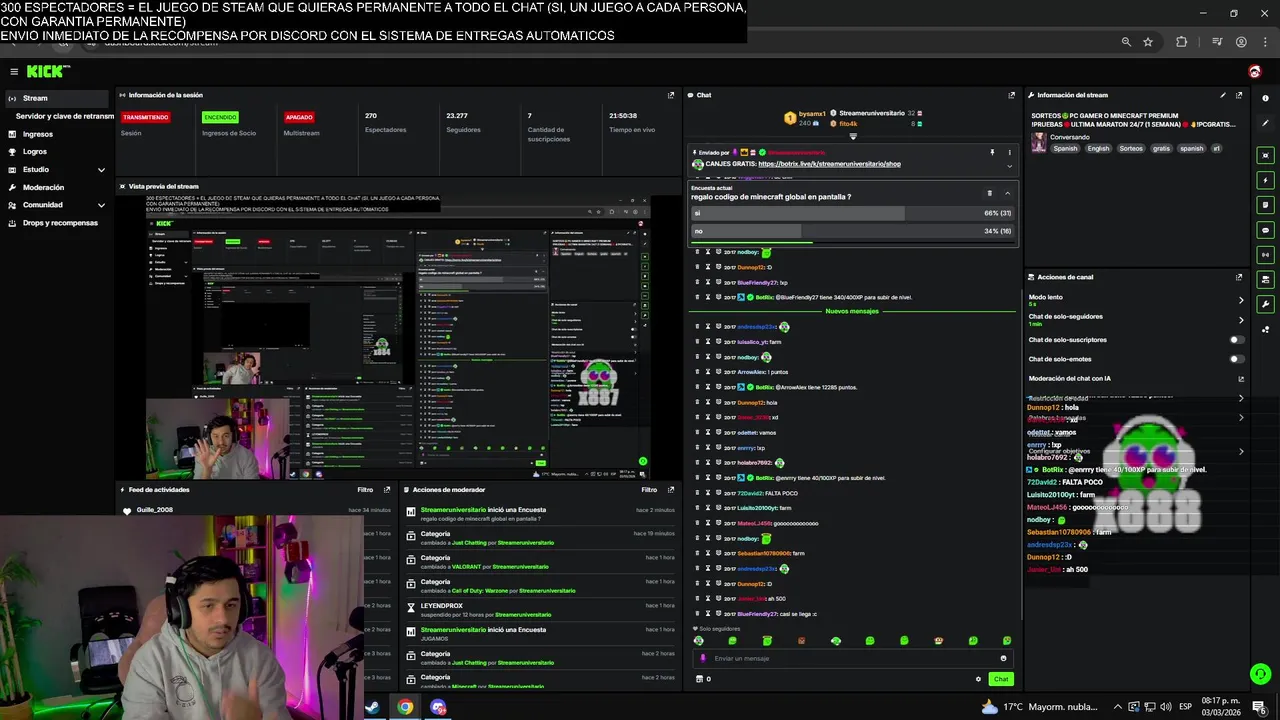Click Guille_2008 in activity feed

point(155,510)
